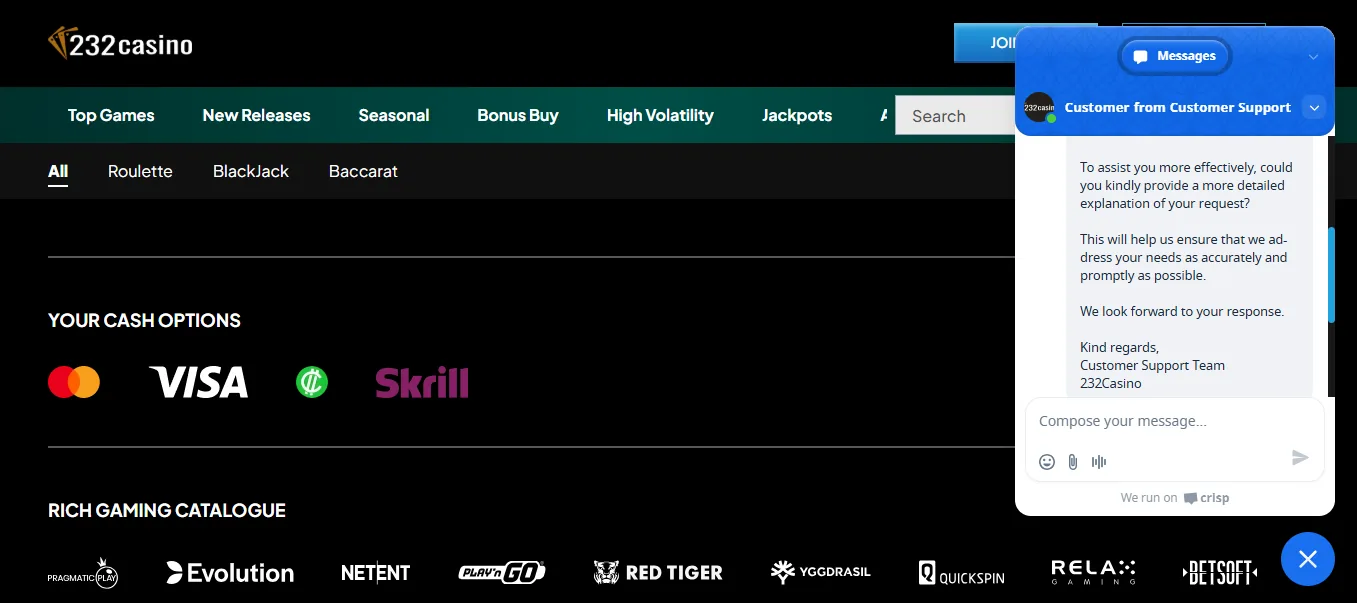The height and width of the screenshot is (603, 1357).
Task: Open the Red Tiger provider logo
Action: [x=658, y=573]
